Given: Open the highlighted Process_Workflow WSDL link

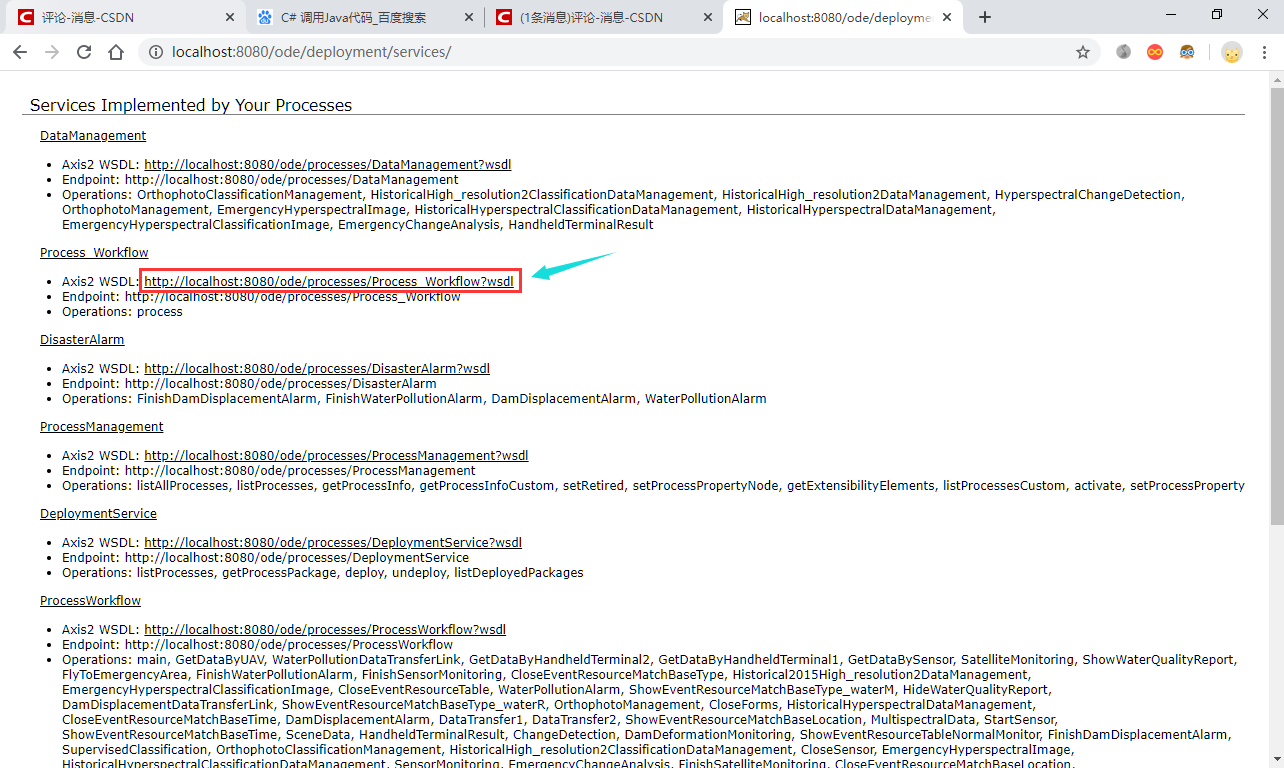Looking at the screenshot, I should (x=328, y=281).
